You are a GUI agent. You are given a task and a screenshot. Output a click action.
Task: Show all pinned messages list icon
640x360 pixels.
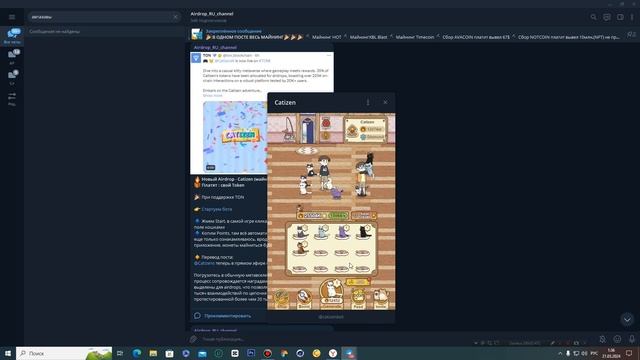pos(631,35)
